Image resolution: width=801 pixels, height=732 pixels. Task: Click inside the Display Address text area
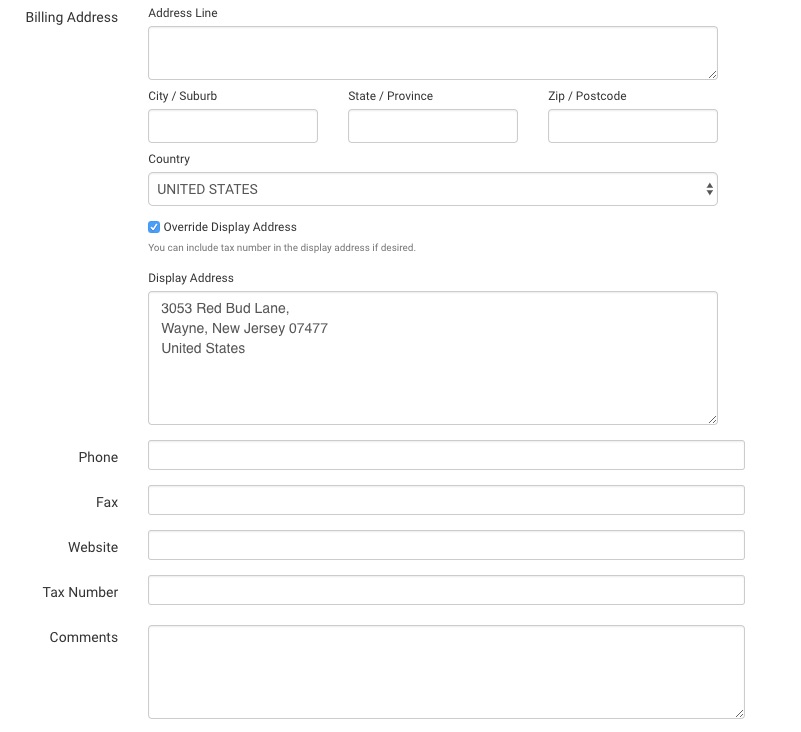point(433,358)
